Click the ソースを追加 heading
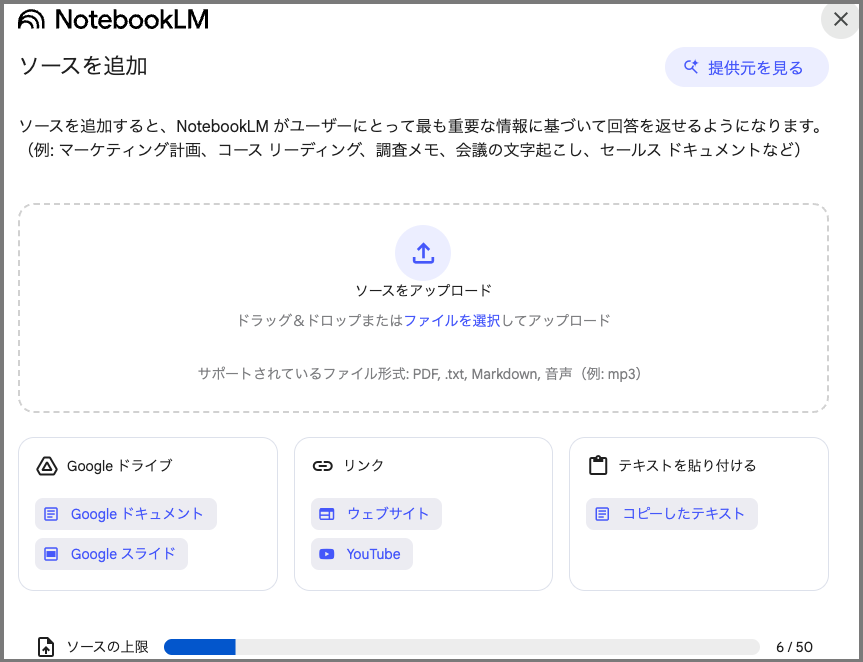 [83, 66]
